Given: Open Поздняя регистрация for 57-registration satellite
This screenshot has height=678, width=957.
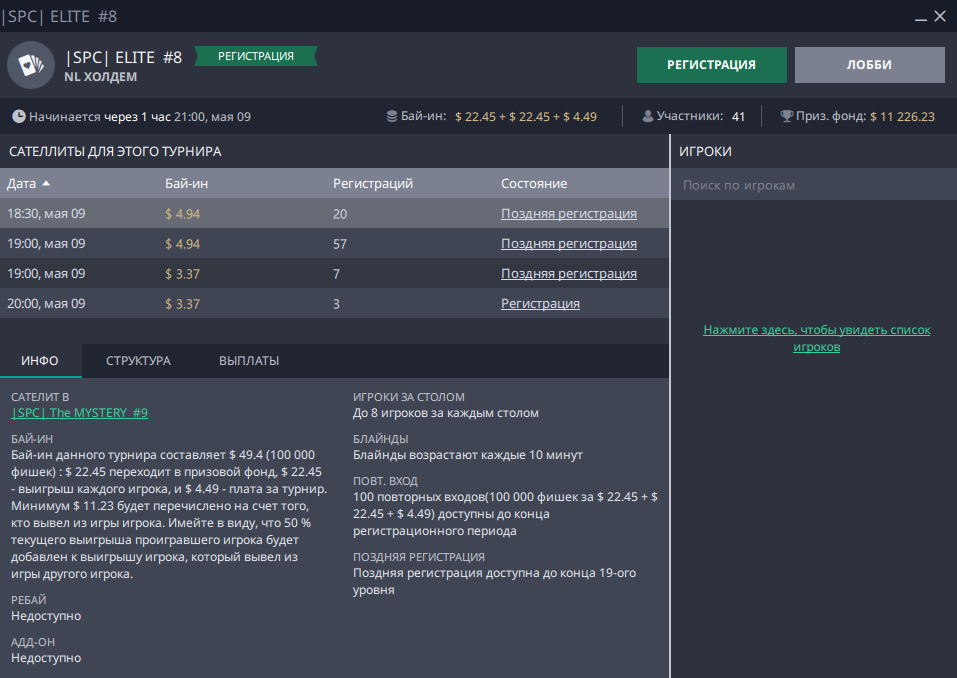Looking at the screenshot, I should 568,244.
